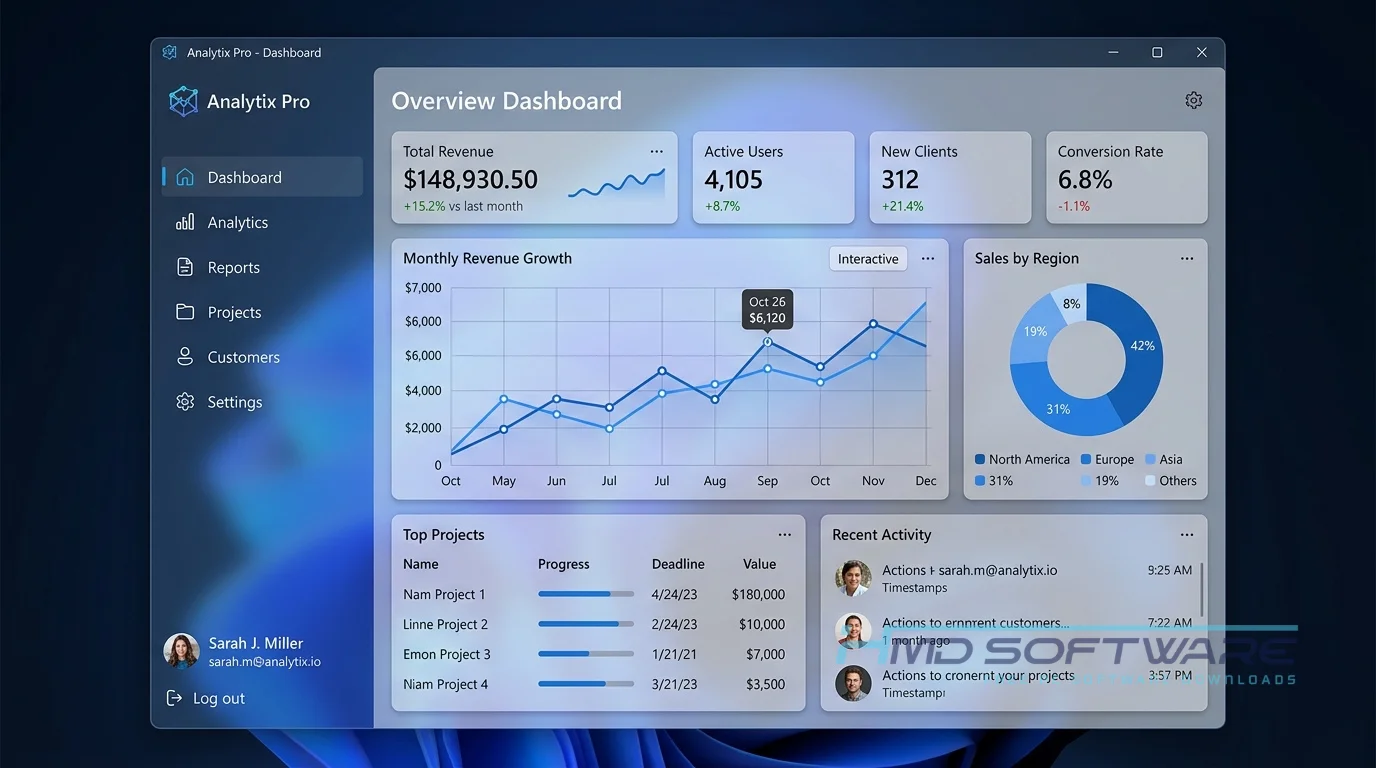Click the highlighted Sep data point on chart

coord(767,342)
